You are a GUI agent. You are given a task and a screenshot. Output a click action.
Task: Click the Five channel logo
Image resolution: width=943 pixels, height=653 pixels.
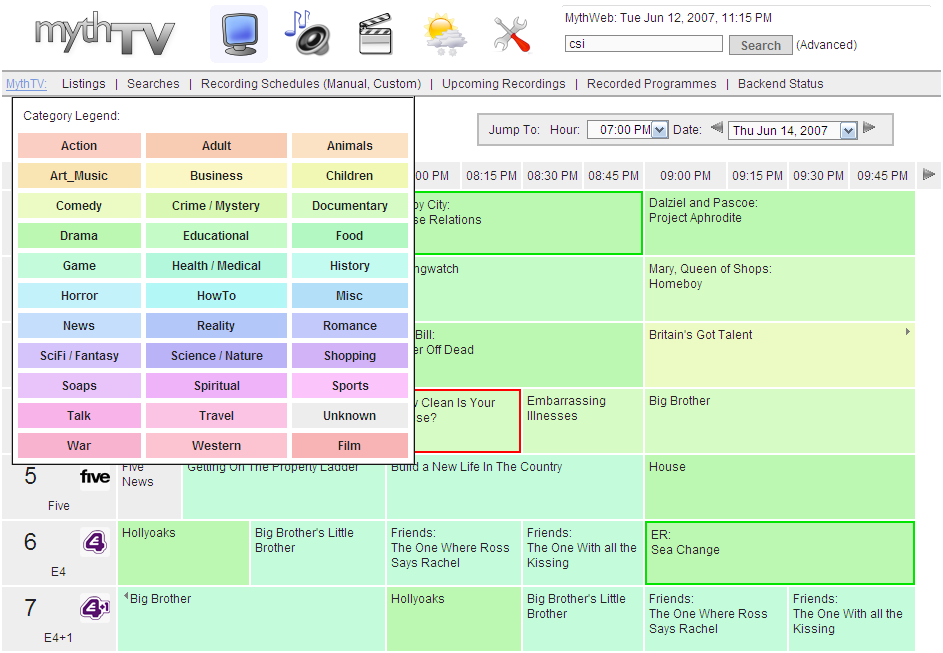(95, 477)
